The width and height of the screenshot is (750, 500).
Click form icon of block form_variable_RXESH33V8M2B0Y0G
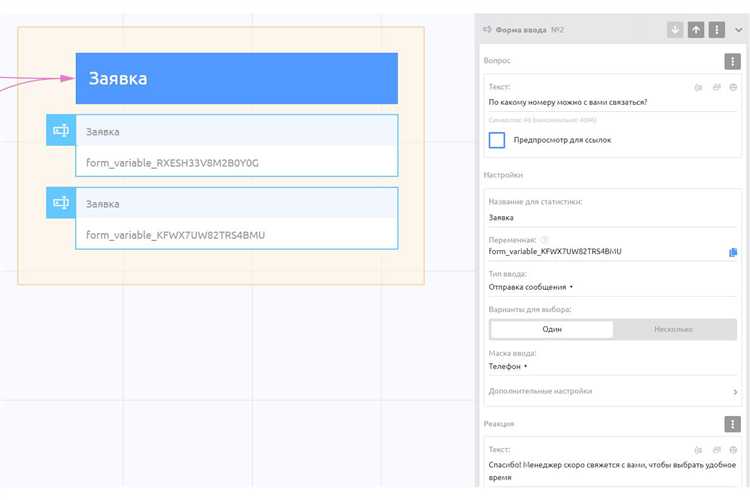click(61, 130)
